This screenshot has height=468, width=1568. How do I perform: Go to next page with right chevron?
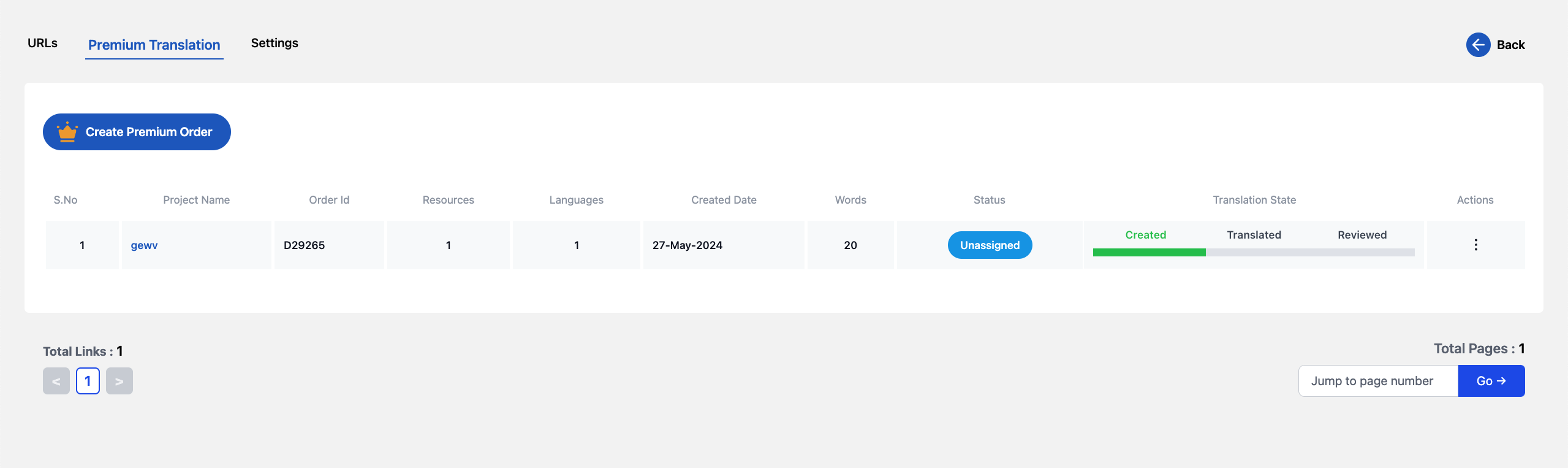[119, 381]
